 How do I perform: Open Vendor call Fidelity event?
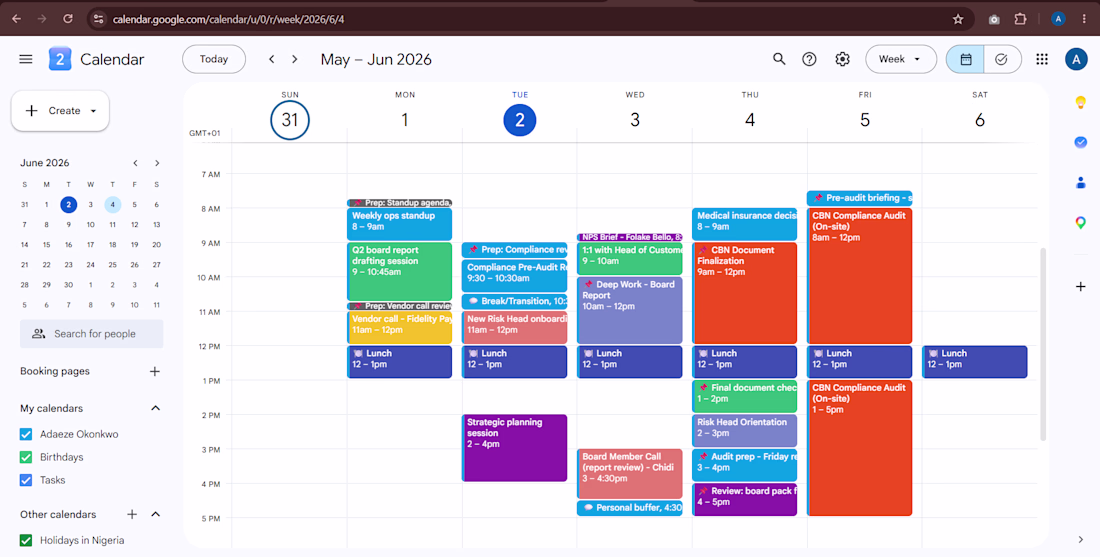[x=399, y=328]
